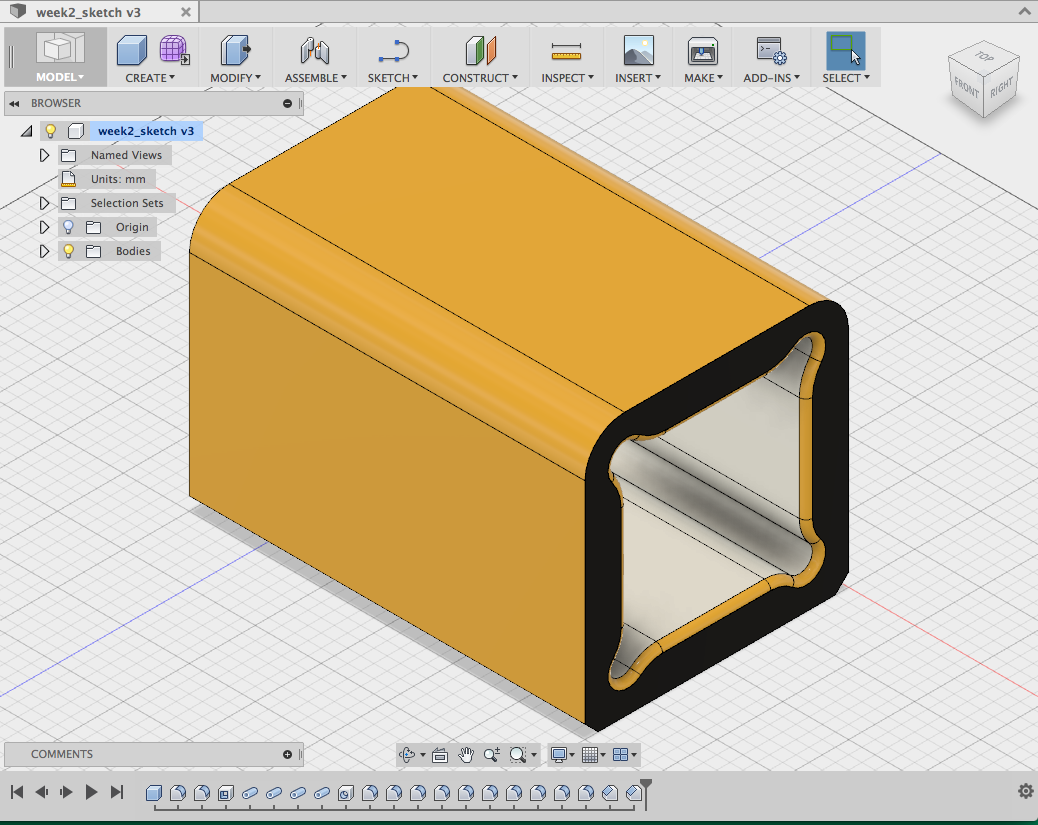Jump to timeline beginning
Viewport: 1038px width, 825px height.
pyautogui.click(x=17, y=792)
